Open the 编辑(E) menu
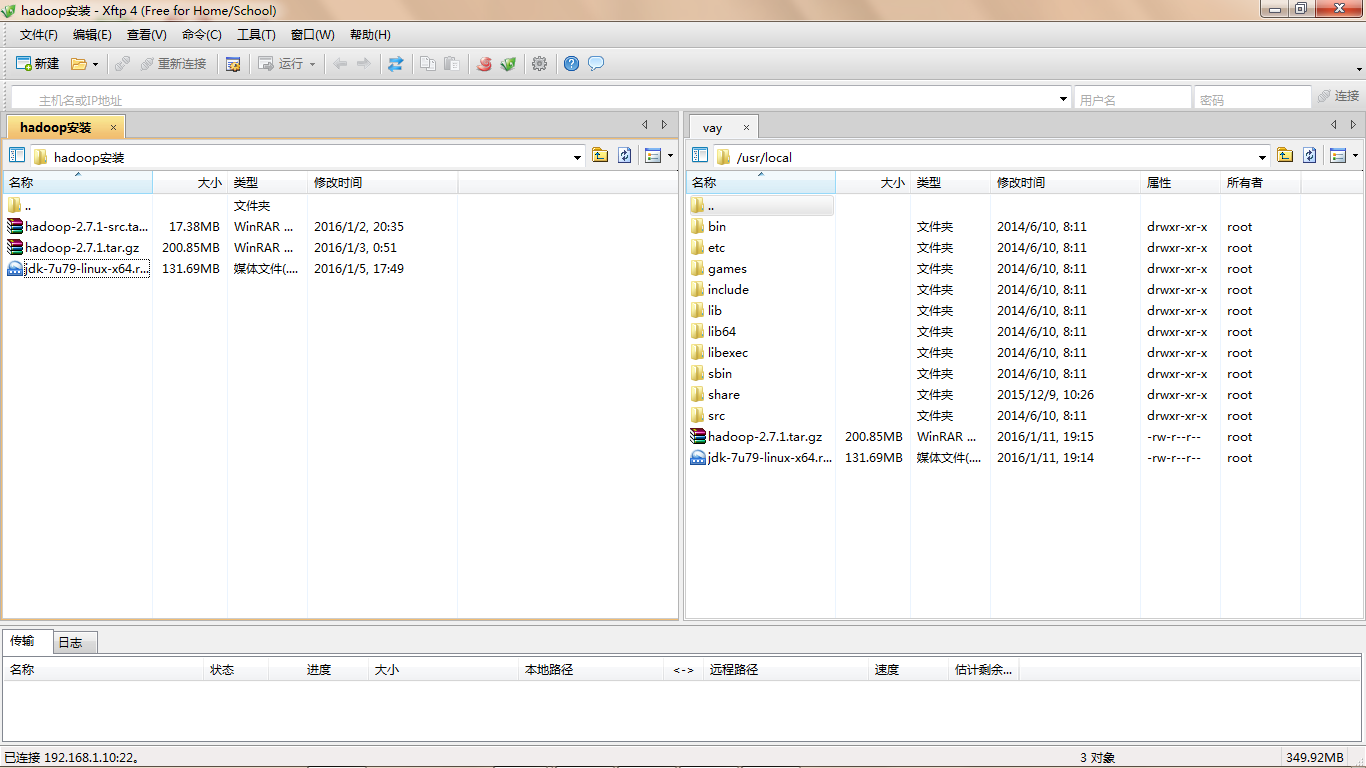This screenshot has height=768, width=1366. coord(92,34)
